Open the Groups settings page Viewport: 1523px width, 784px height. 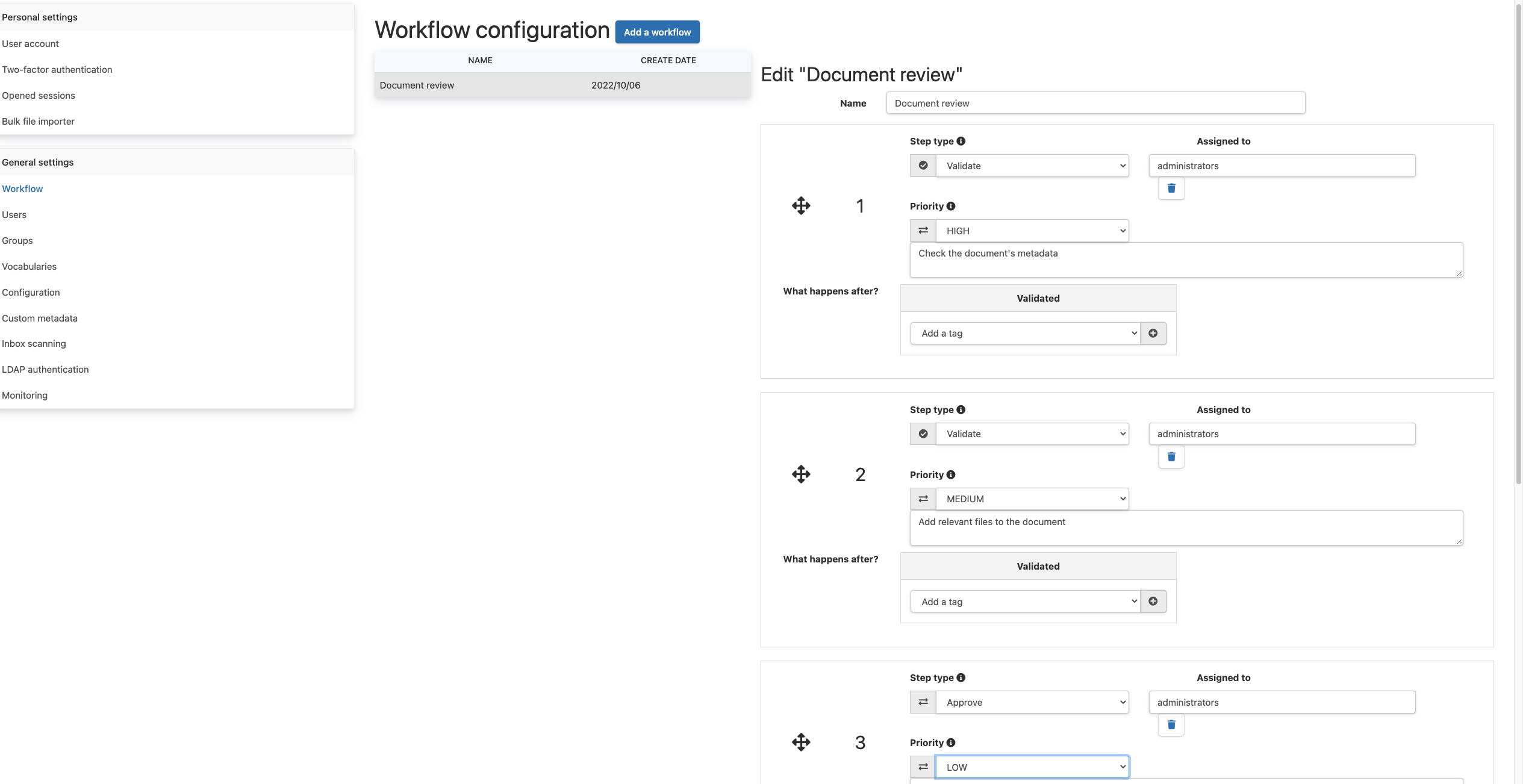click(17, 240)
